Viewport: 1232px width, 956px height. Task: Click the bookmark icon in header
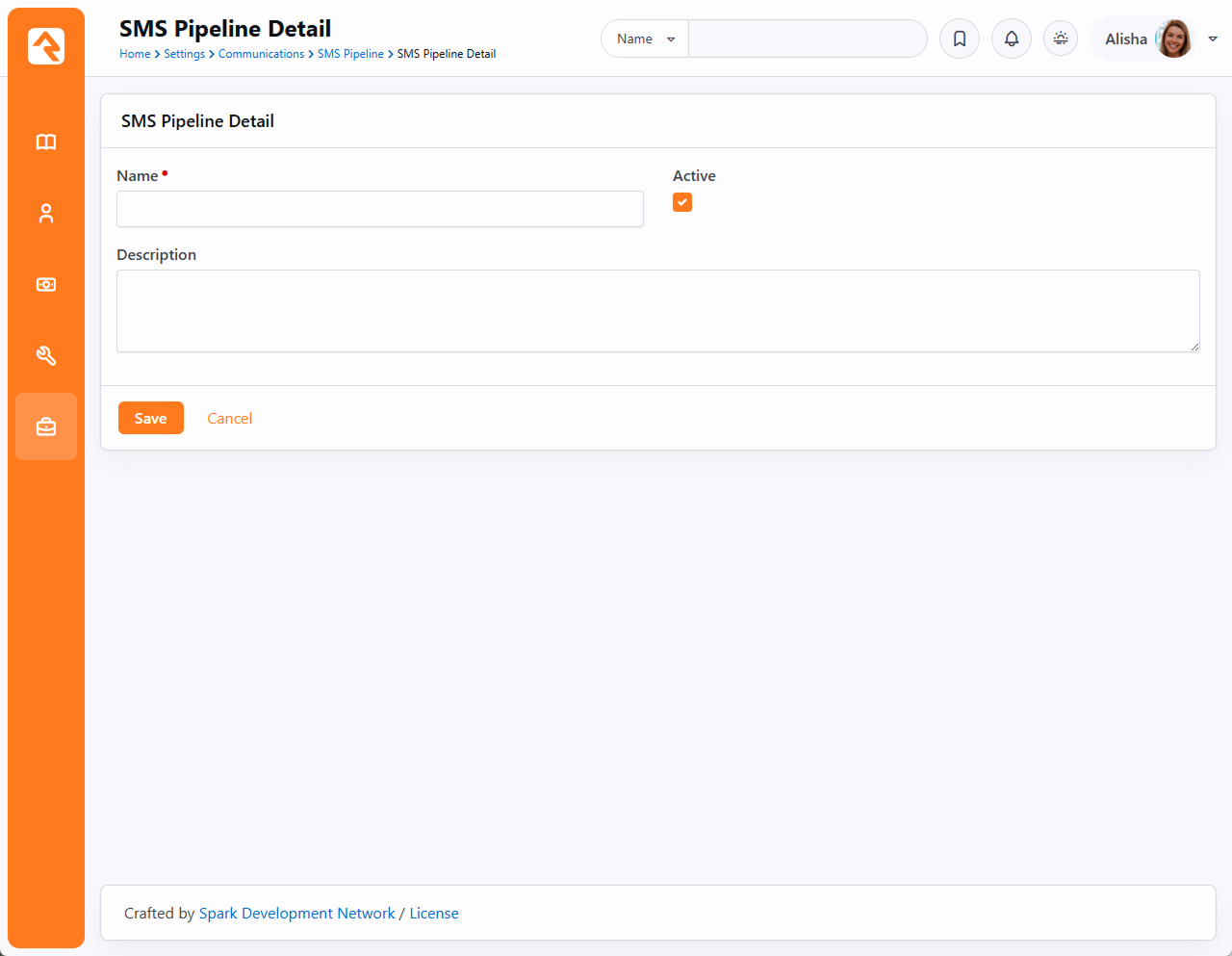(960, 39)
